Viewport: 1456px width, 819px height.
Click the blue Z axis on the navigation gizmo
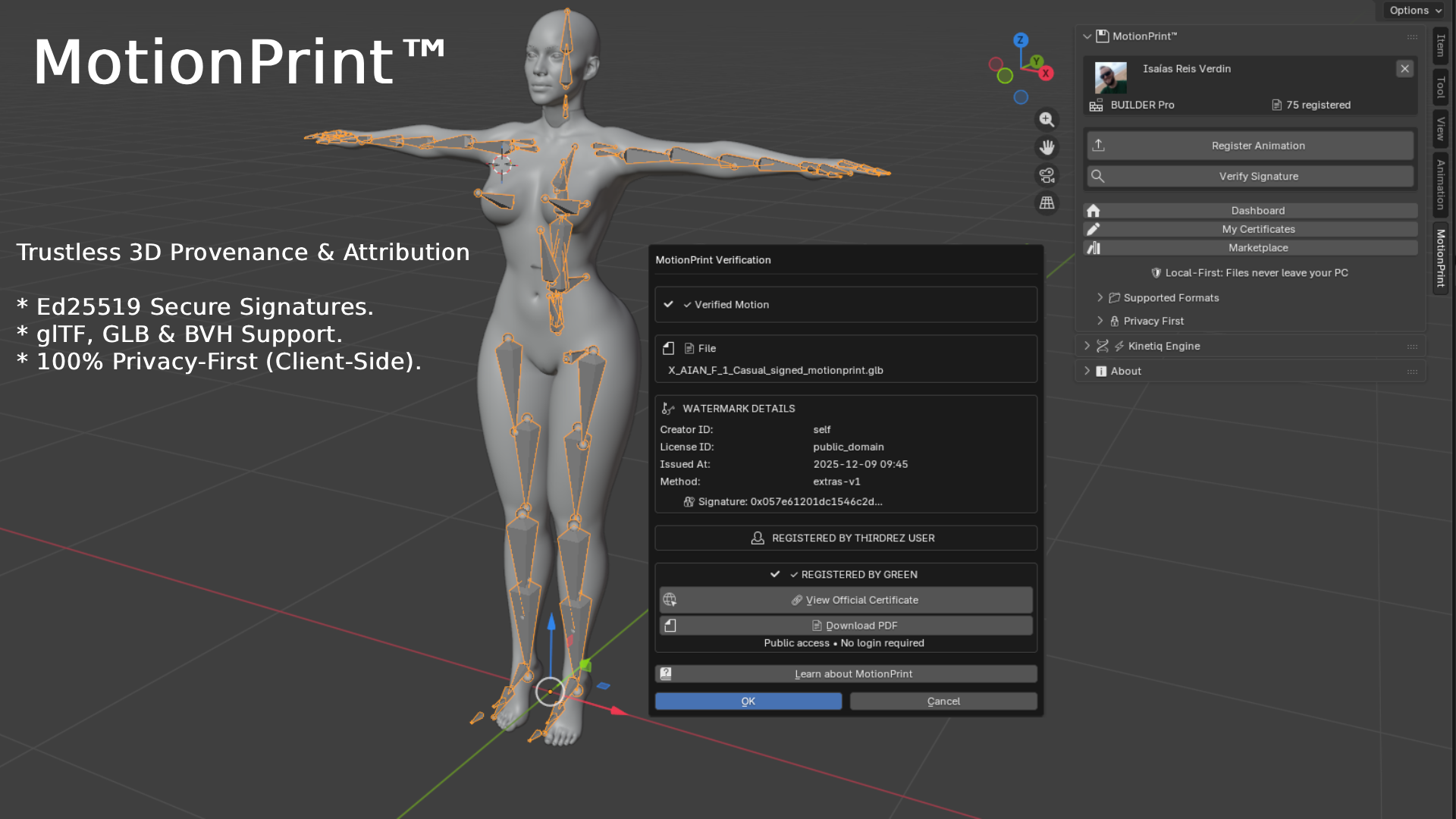click(x=1019, y=39)
